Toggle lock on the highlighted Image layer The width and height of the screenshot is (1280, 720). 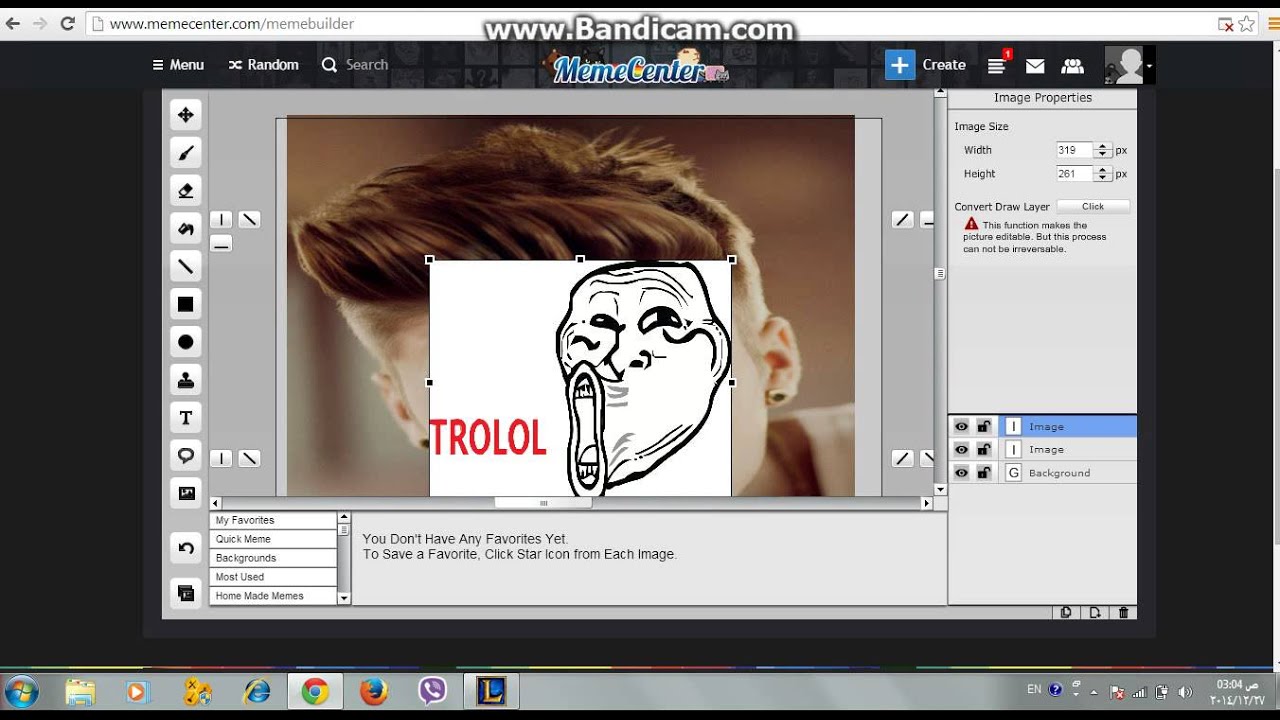[984, 426]
